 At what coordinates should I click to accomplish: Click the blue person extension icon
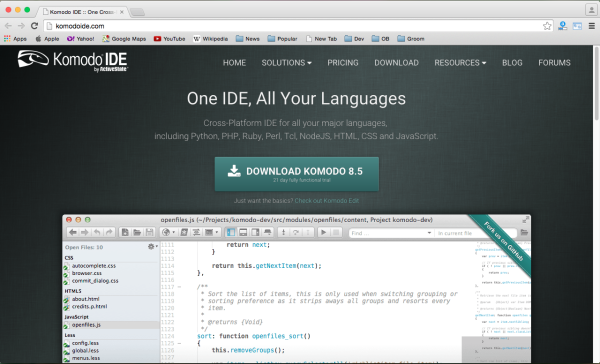point(562,26)
